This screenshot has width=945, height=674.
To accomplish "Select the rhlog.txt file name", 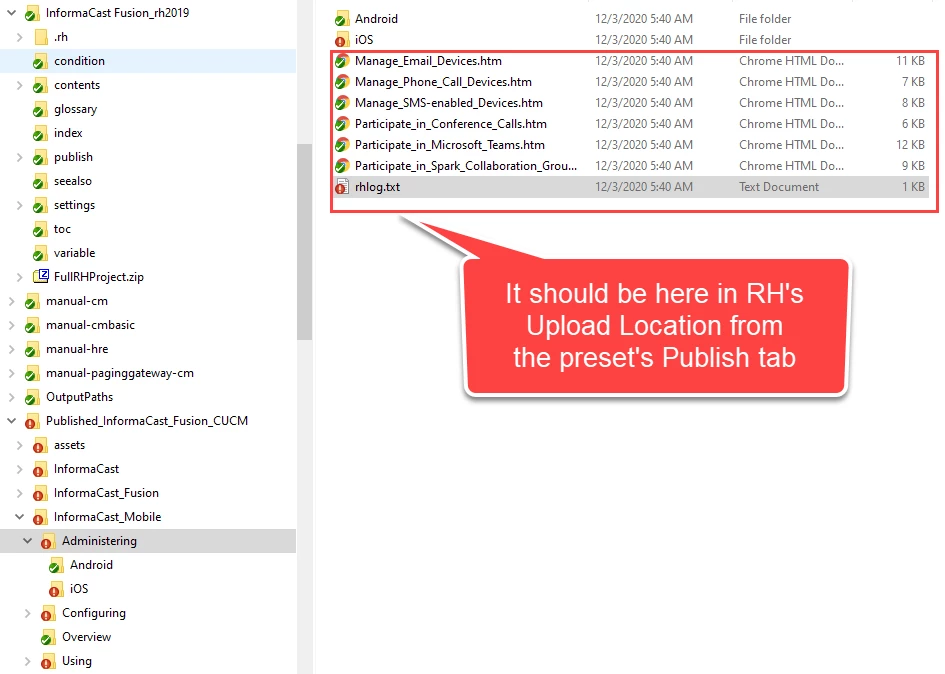I will tap(377, 187).
